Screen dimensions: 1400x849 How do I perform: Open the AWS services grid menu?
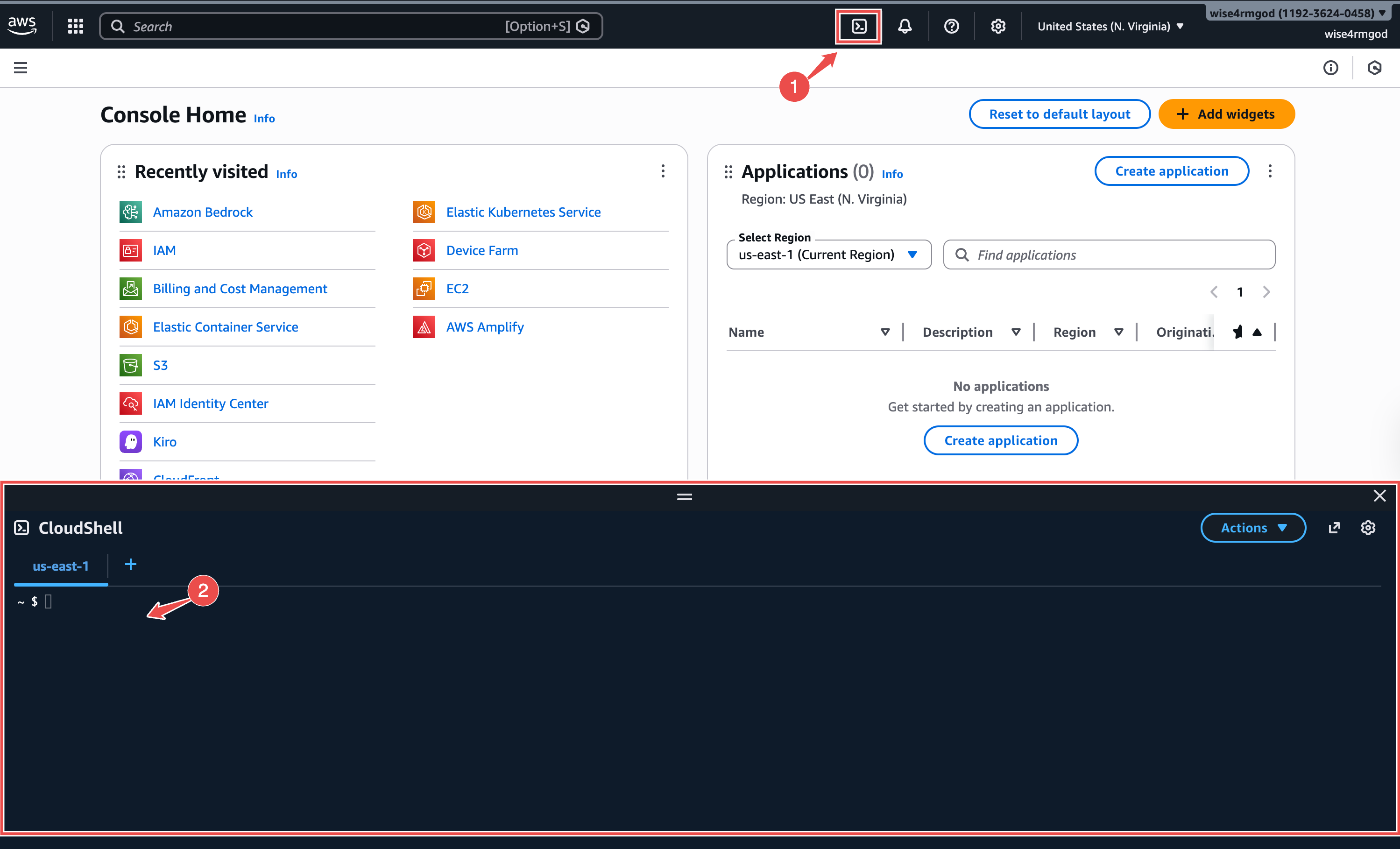(75, 26)
